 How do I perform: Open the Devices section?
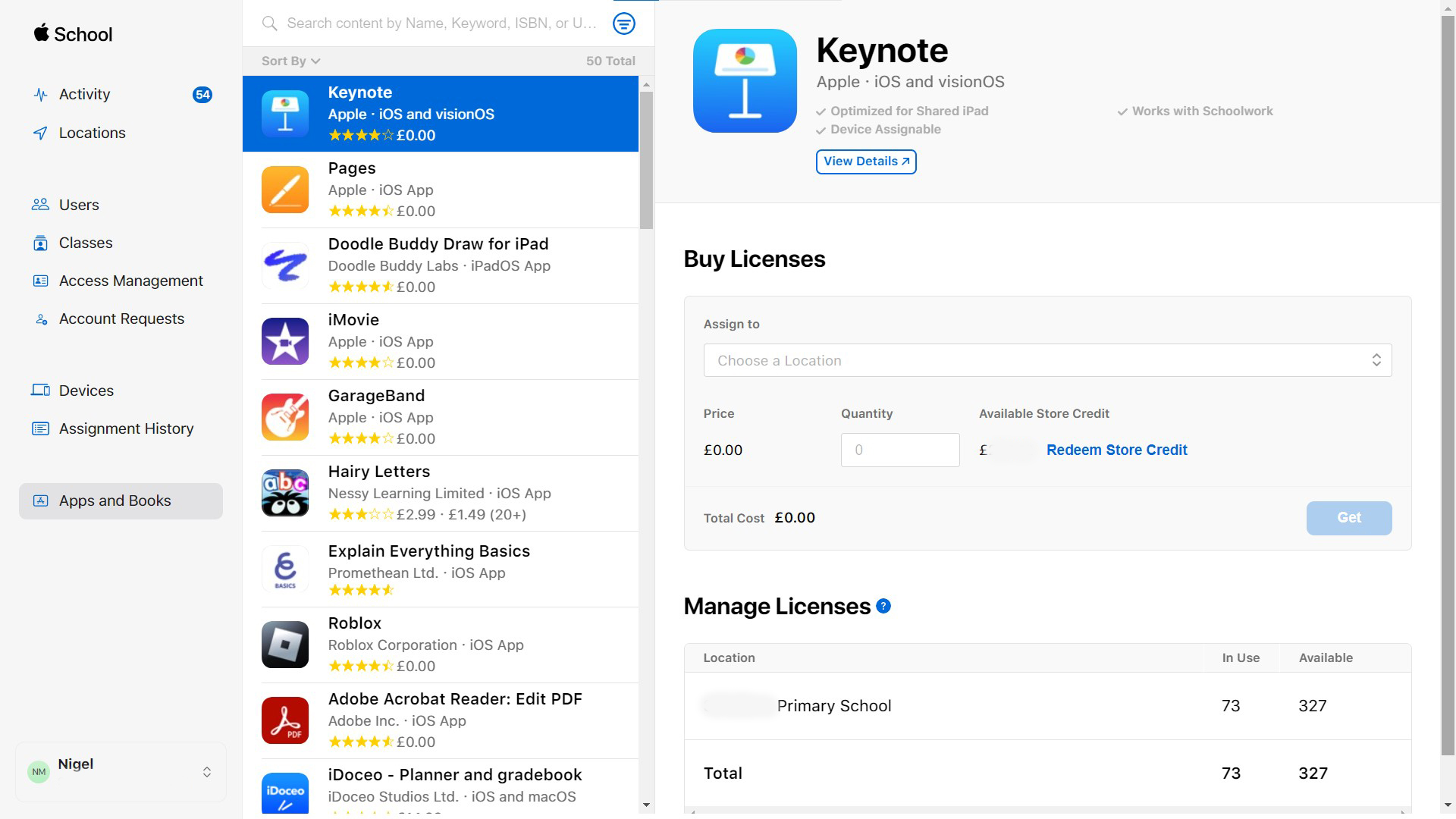coord(86,391)
